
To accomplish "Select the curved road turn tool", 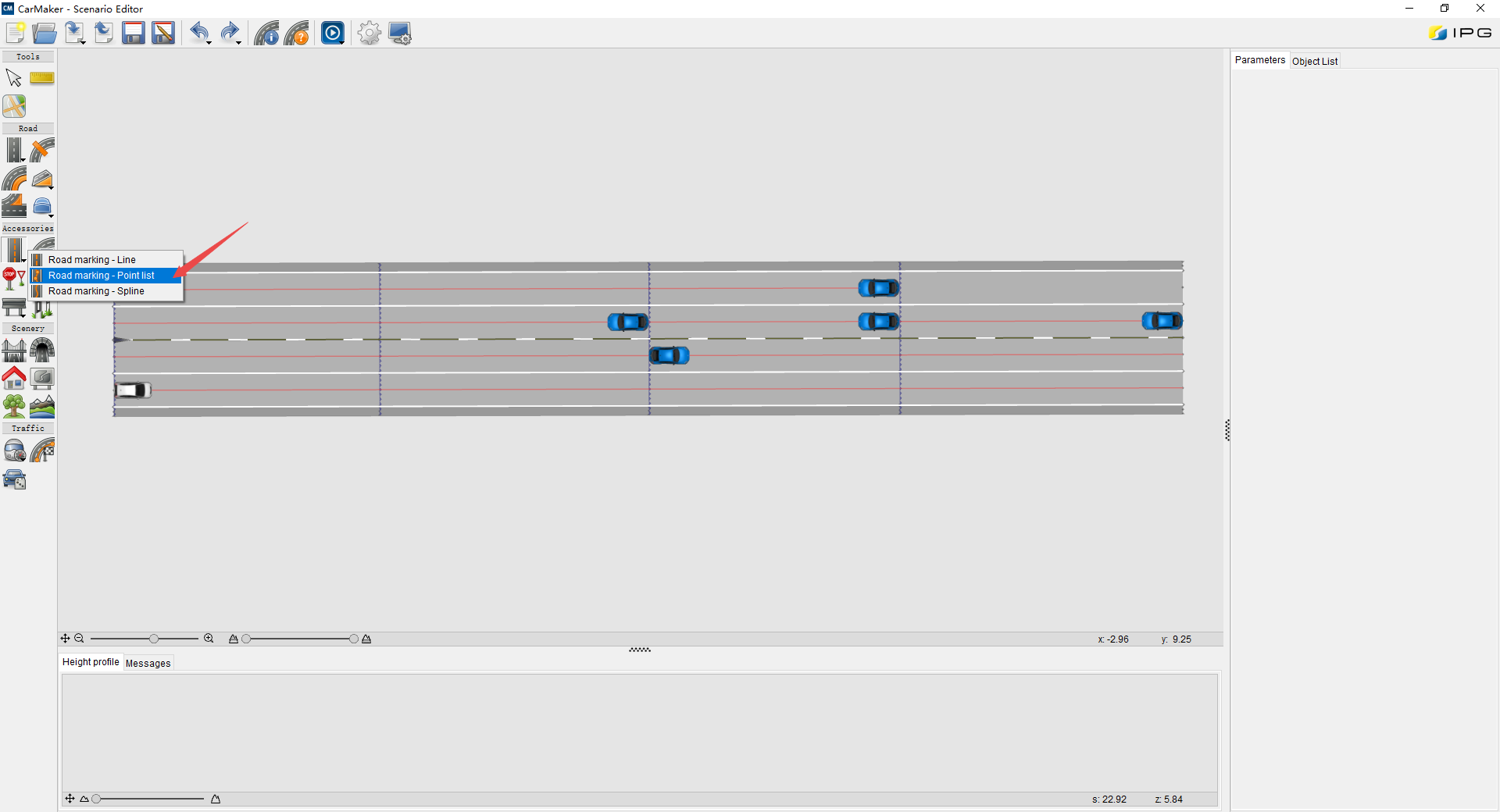I will pos(14,178).
